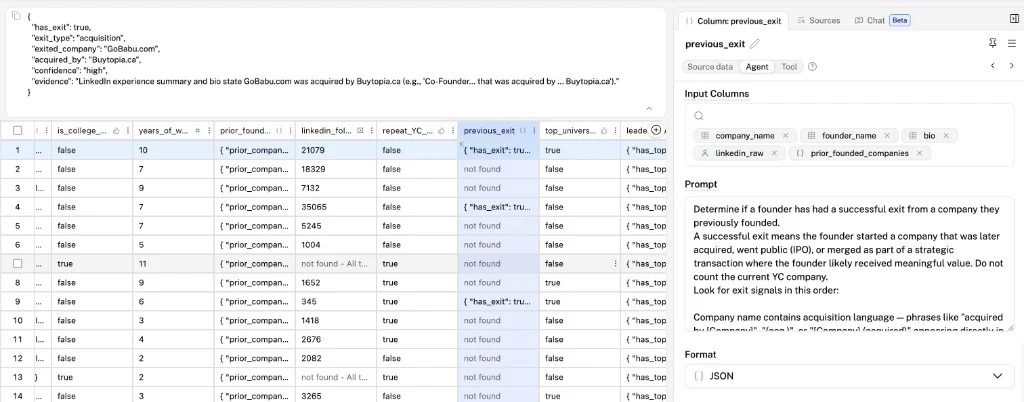Image resolution: width=1024 pixels, height=402 pixels.
Task: Open the Chat Beta tab
Action: [x=882, y=21]
